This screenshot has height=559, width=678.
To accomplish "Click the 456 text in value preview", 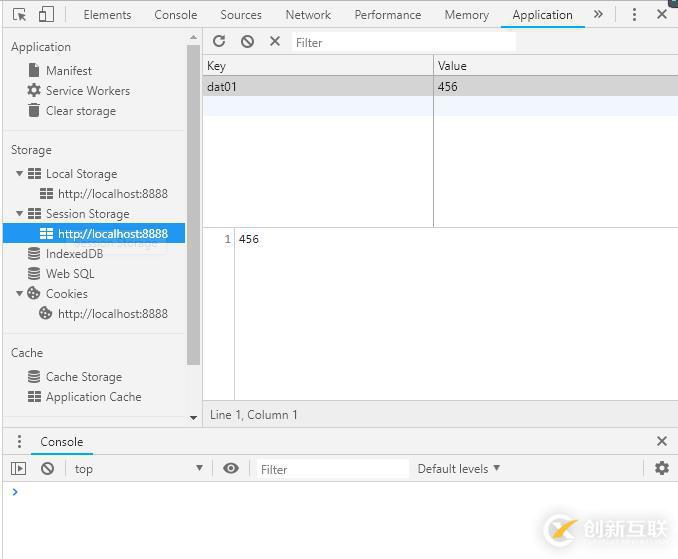I will [x=249, y=239].
